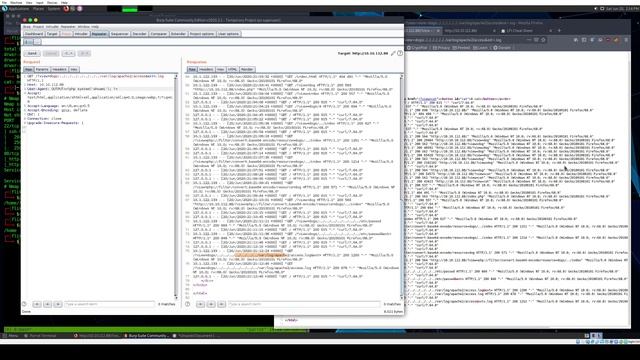Show response Render view
This screenshot has width=640, height=360.
247,70
